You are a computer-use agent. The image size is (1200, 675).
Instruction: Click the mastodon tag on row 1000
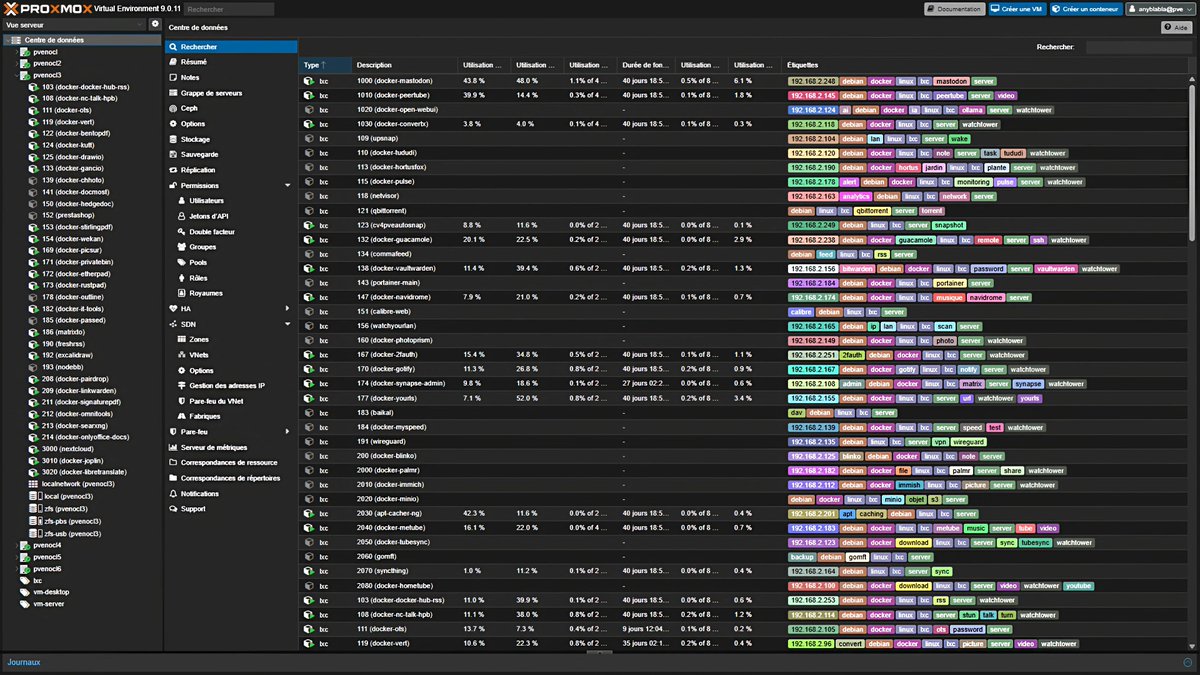coord(951,80)
